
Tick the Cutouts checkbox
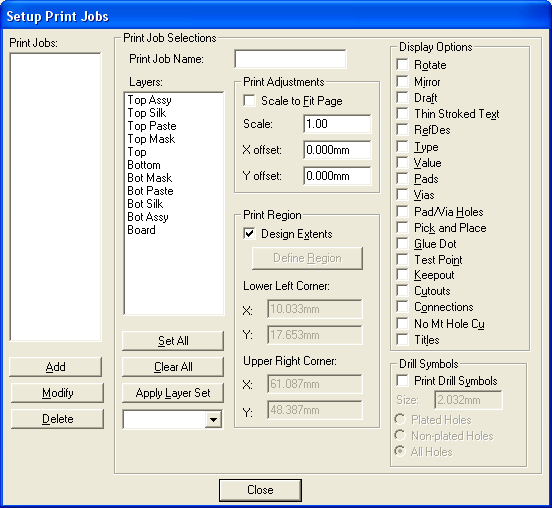[x=402, y=290]
